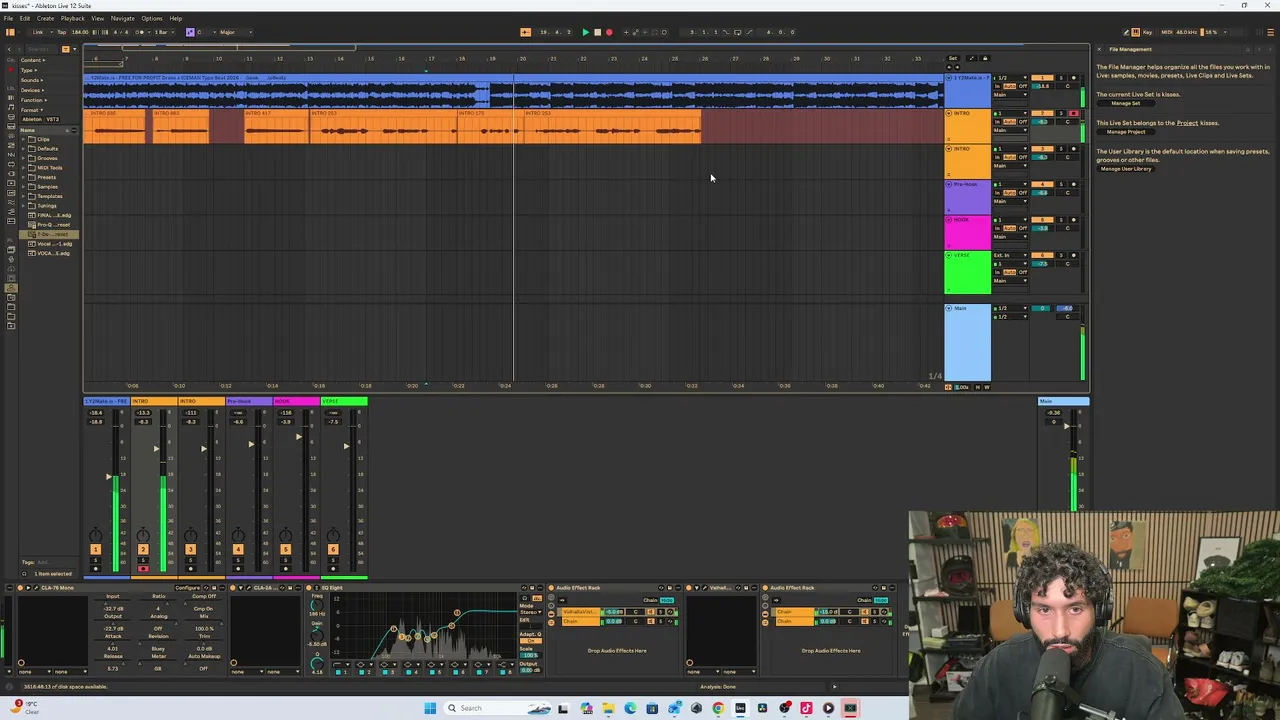
Task: Click the orange browser filter icon
Action: point(66,49)
